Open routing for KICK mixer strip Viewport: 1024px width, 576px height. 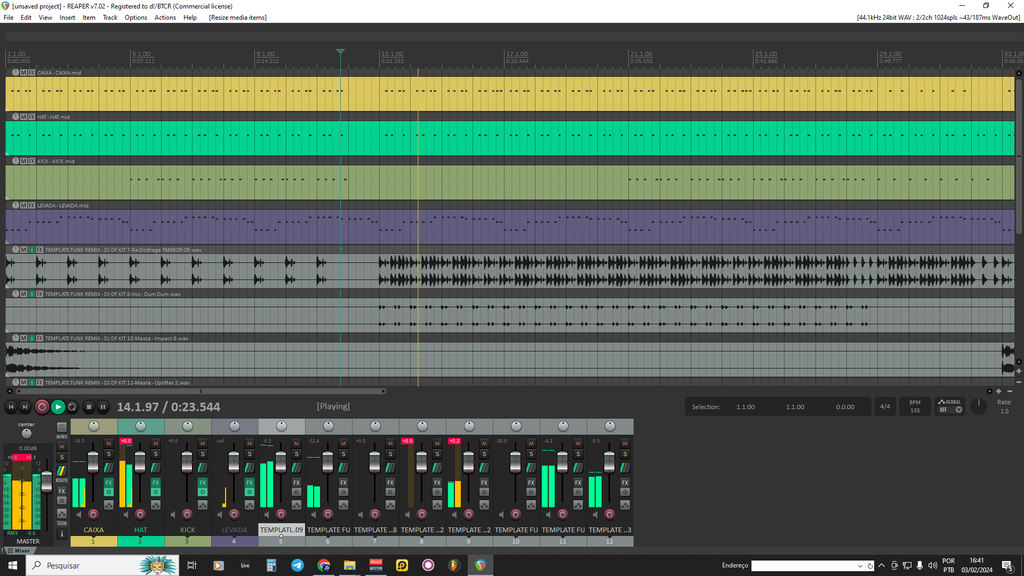tap(202, 468)
